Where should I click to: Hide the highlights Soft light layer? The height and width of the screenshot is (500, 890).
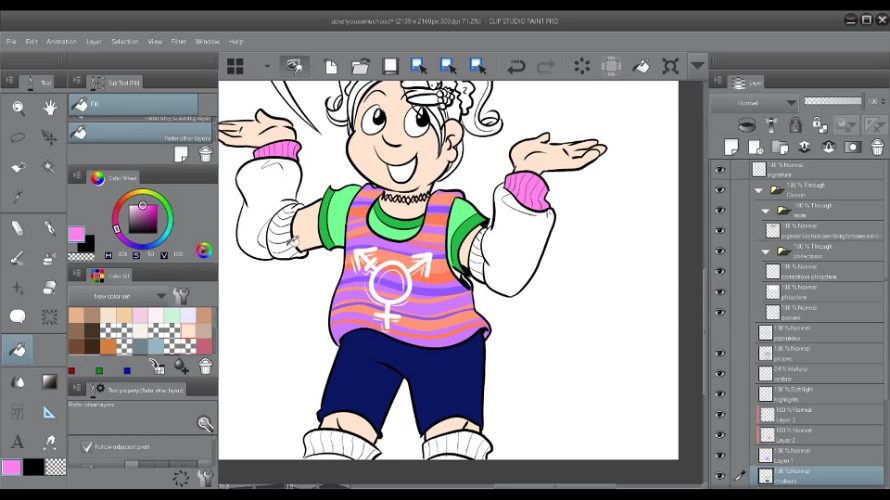(x=720, y=394)
